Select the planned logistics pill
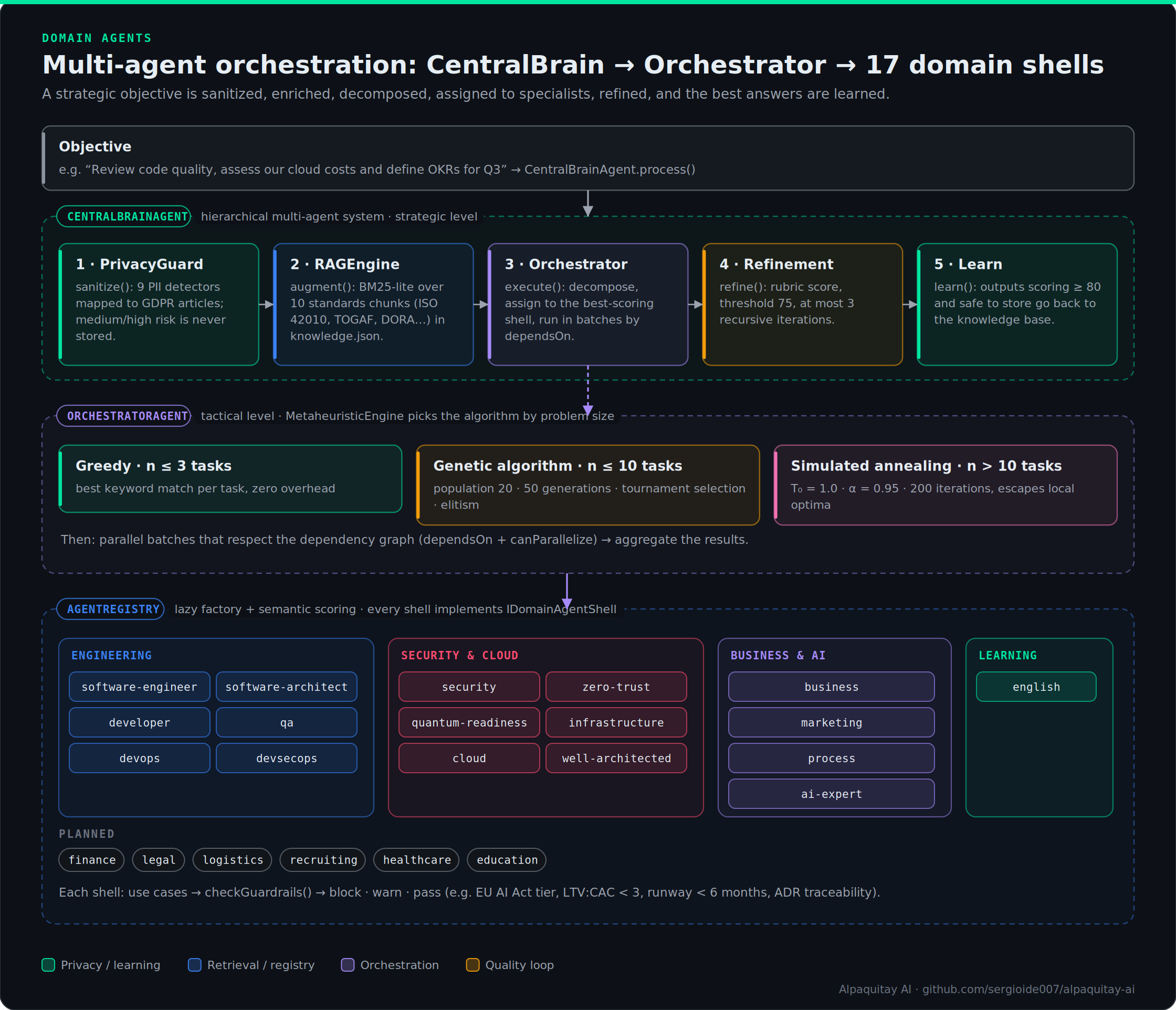 coord(233,860)
